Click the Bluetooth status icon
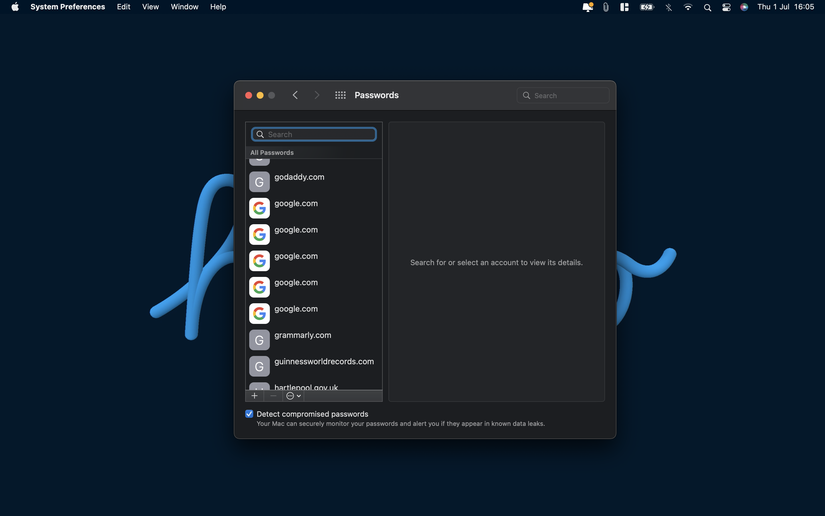The width and height of the screenshot is (825, 516). [668, 7]
